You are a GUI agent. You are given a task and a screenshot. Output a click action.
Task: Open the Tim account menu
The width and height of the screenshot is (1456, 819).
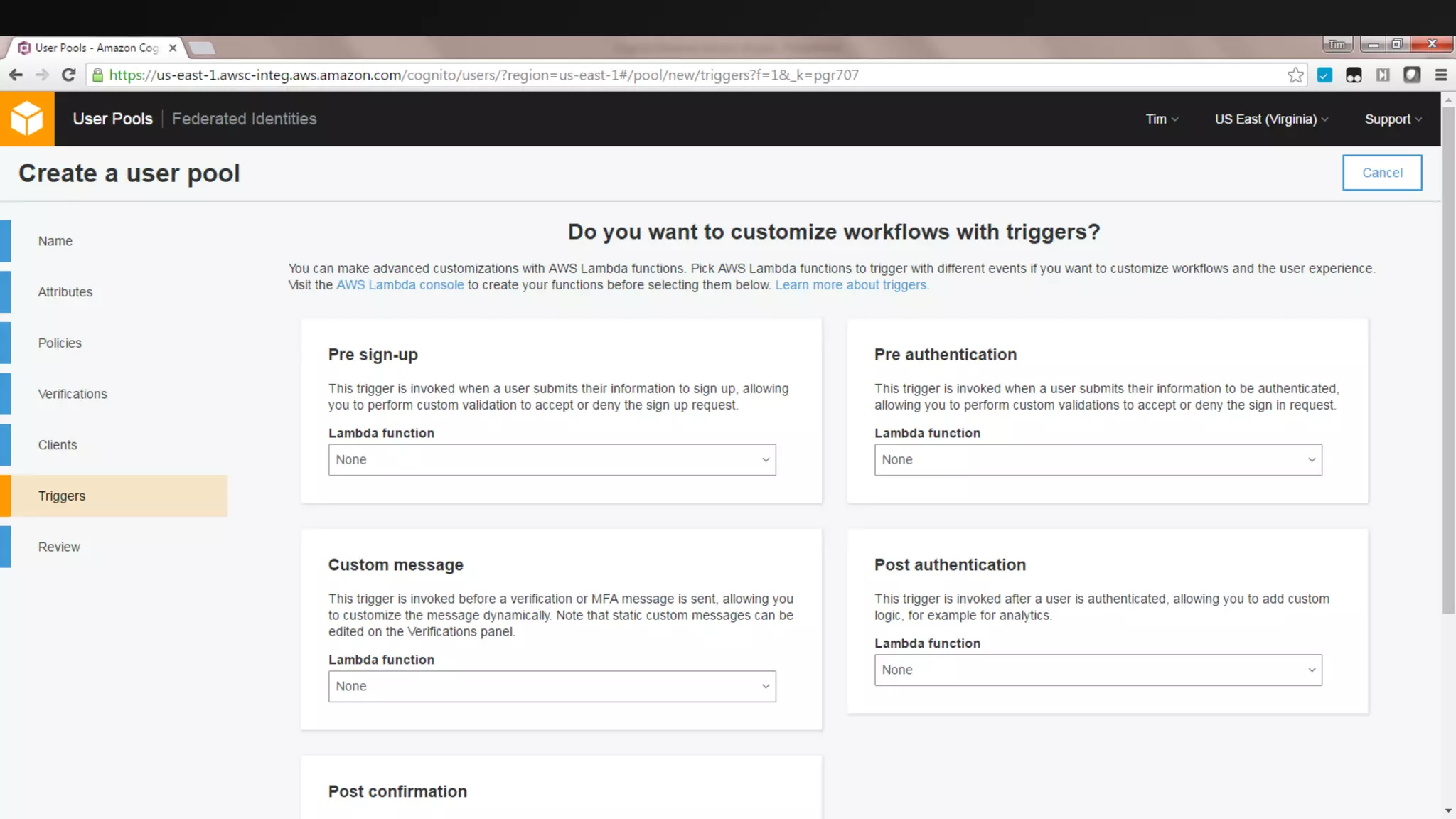pos(1162,119)
